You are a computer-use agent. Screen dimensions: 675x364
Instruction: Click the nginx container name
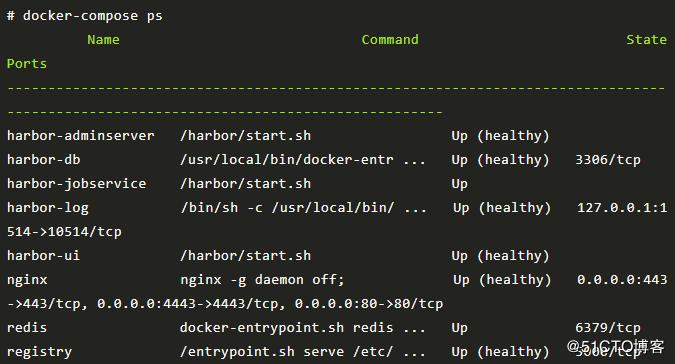[27, 280]
